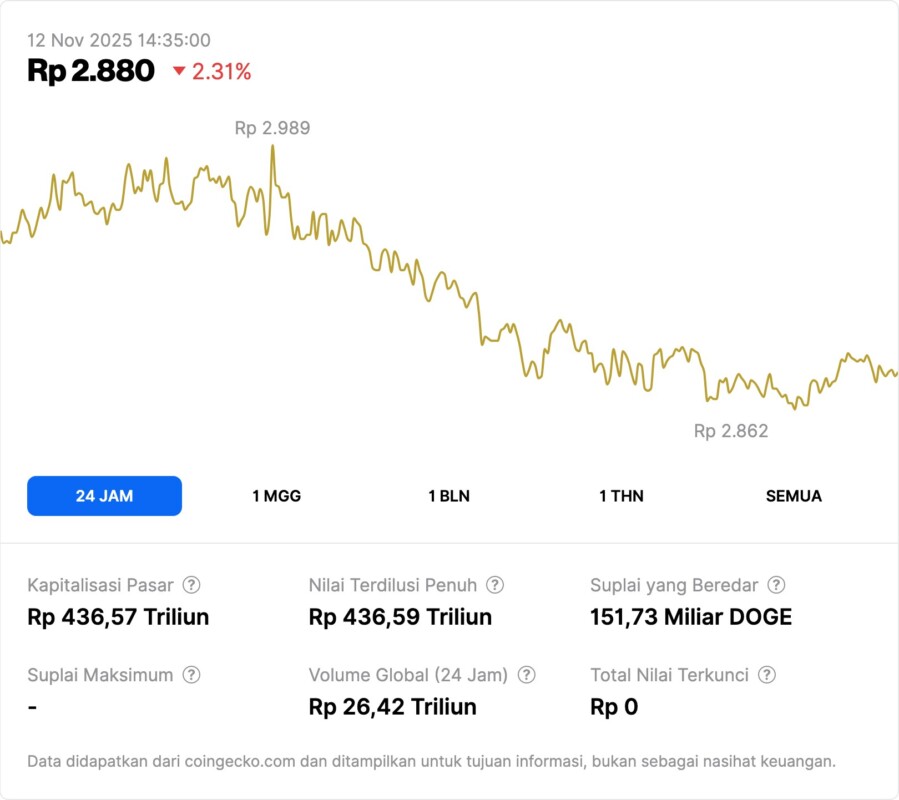The image size is (899, 800).
Task: Select the 24 JAM time range
Action: tap(104, 496)
